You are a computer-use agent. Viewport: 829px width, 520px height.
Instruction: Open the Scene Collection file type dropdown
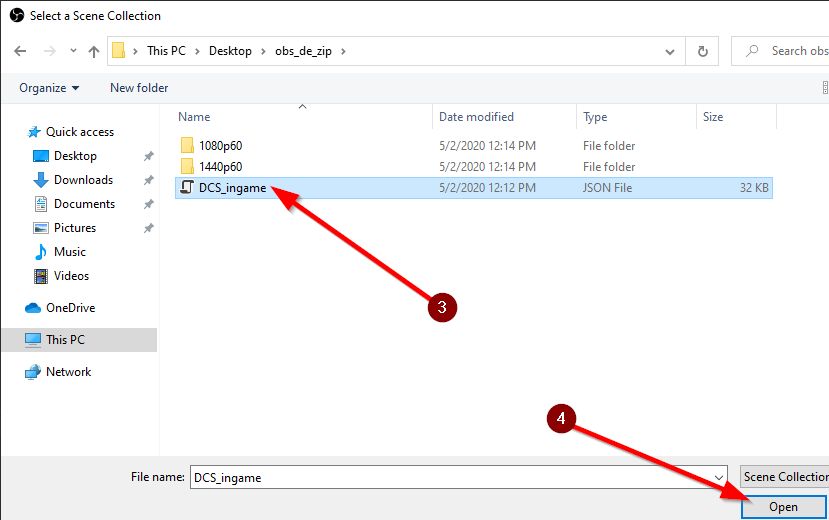[x=784, y=477]
